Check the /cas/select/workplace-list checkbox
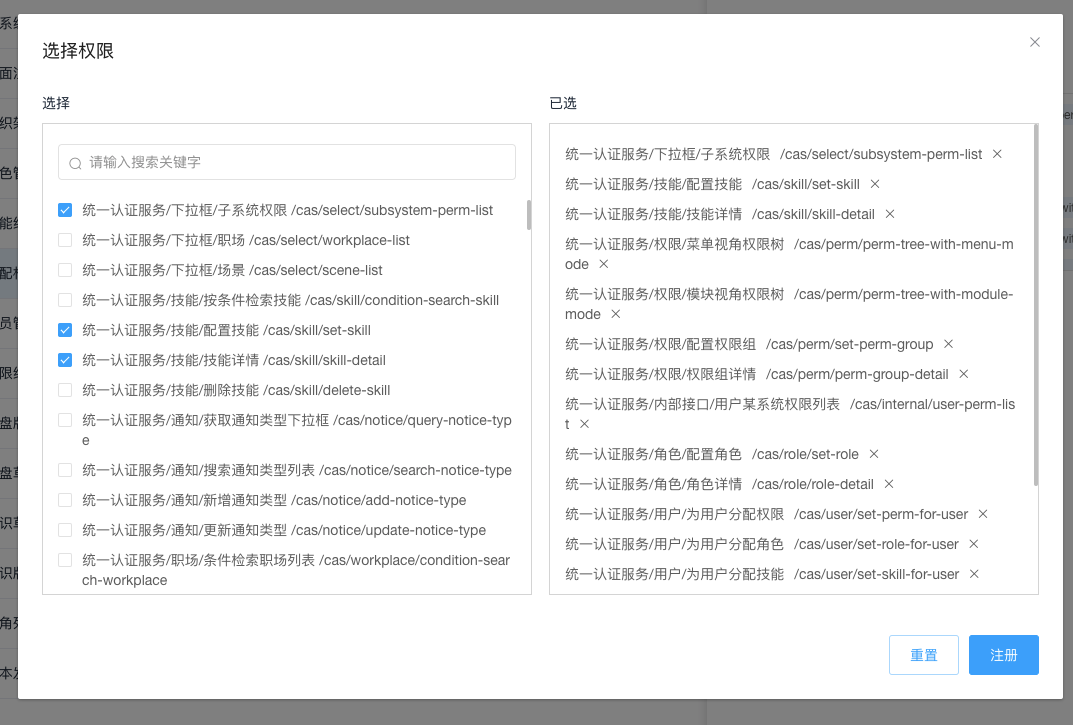Viewport: 1073px width, 725px height. point(65,240)
